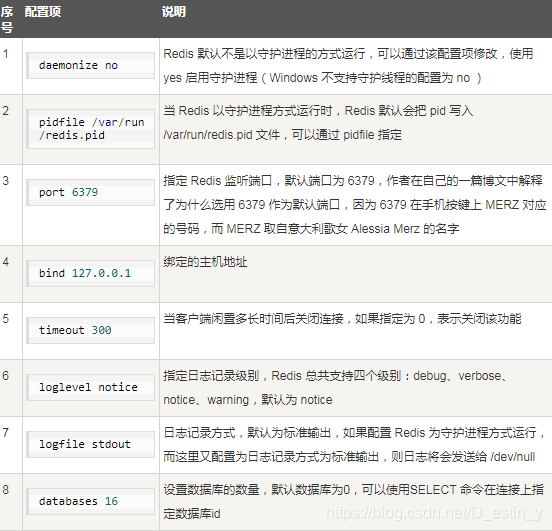This screenshot has width=552, height=531.
Task: Click the '配置项' column header
Action: coord(43,12)
